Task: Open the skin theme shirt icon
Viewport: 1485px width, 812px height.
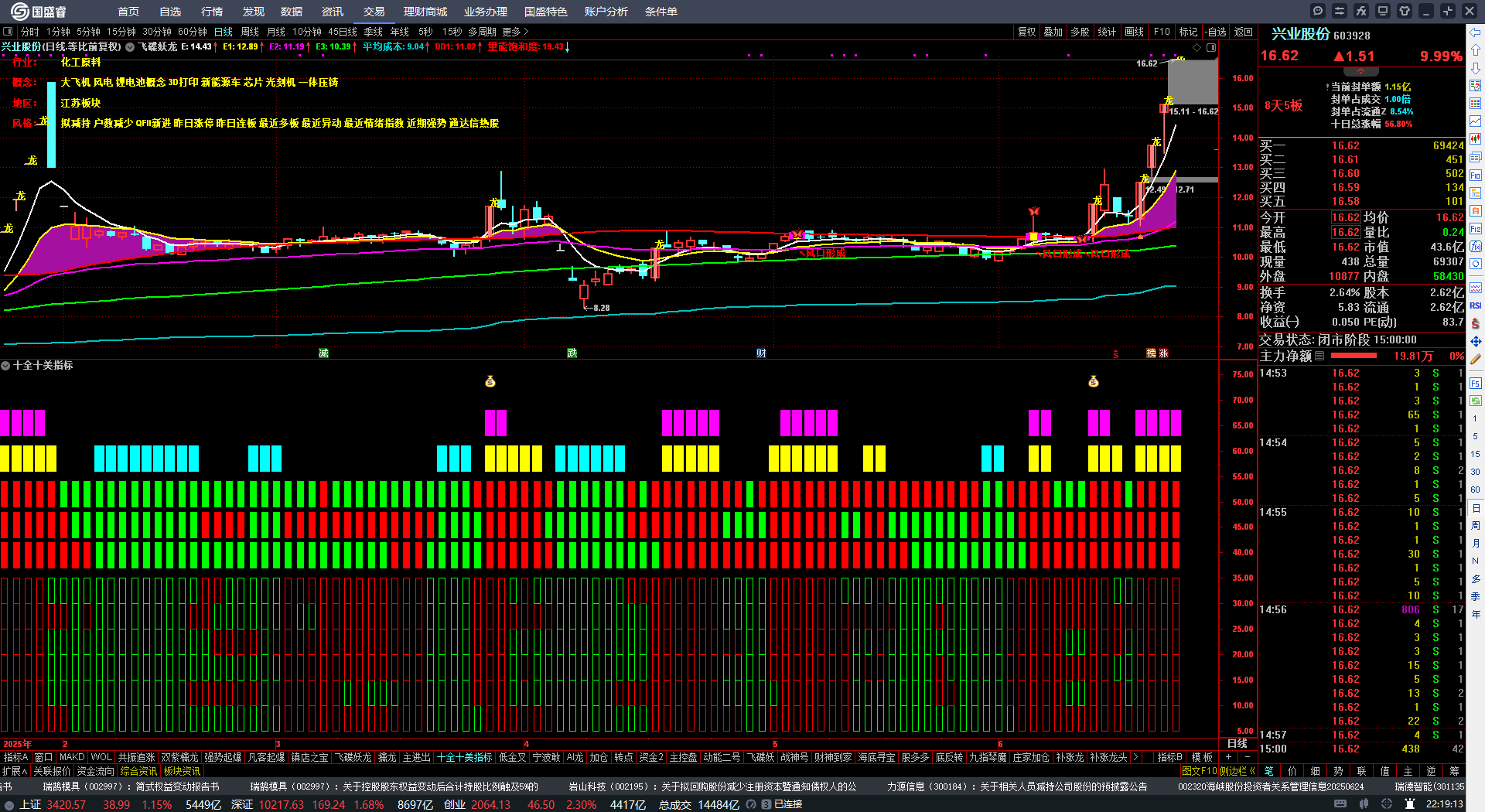Action: click(x=1405, y=11)
